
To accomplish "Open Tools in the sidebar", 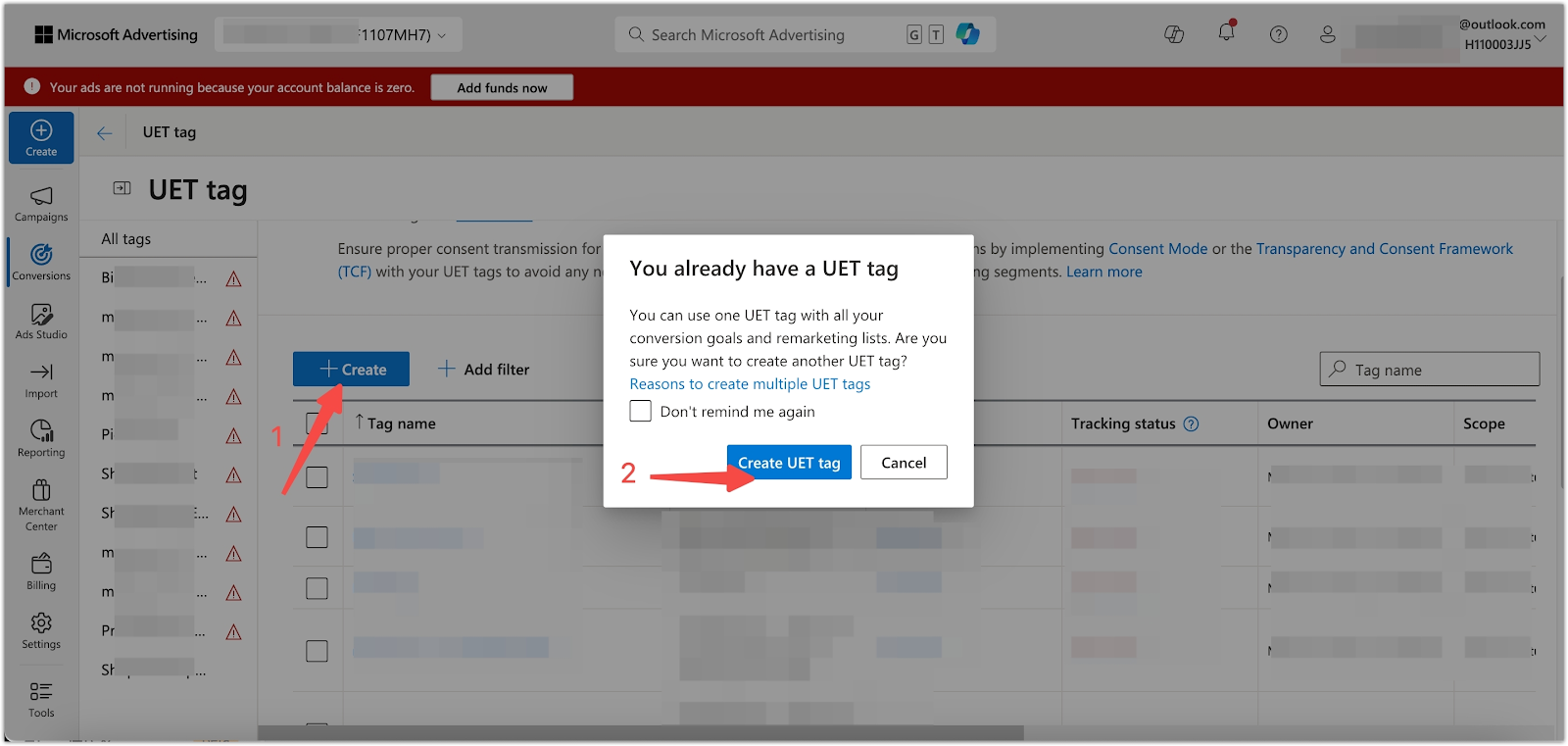I will (41, 699).
